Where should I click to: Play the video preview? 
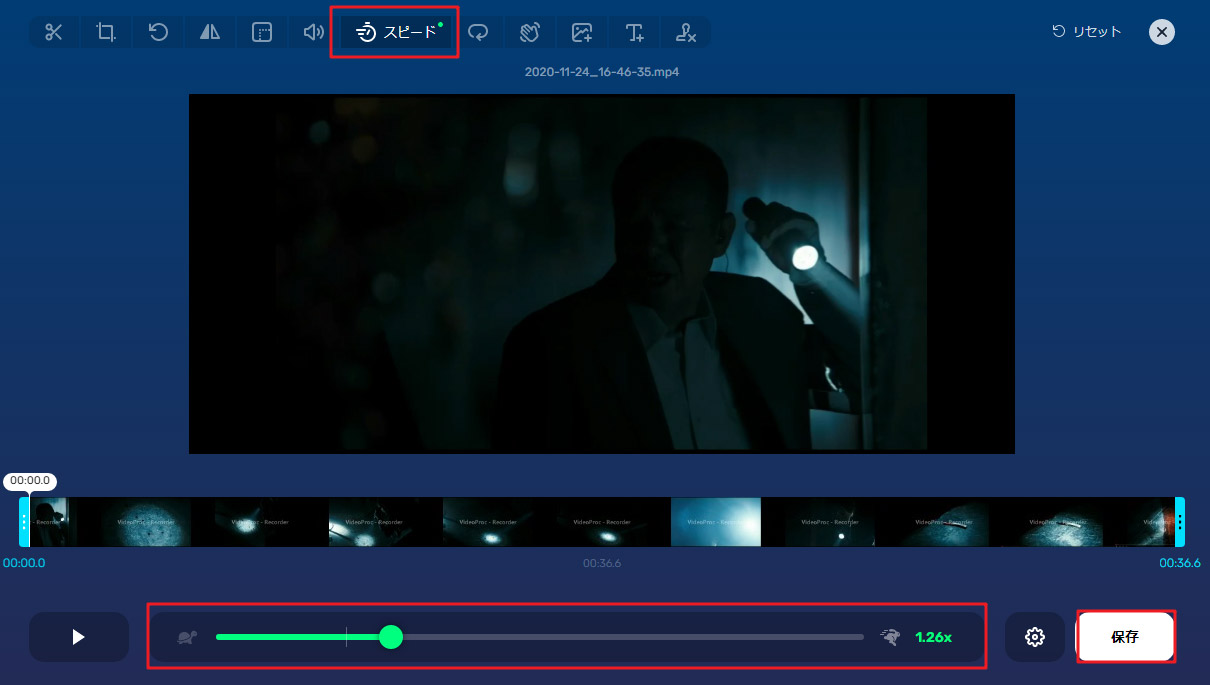[x=79, y=637]
